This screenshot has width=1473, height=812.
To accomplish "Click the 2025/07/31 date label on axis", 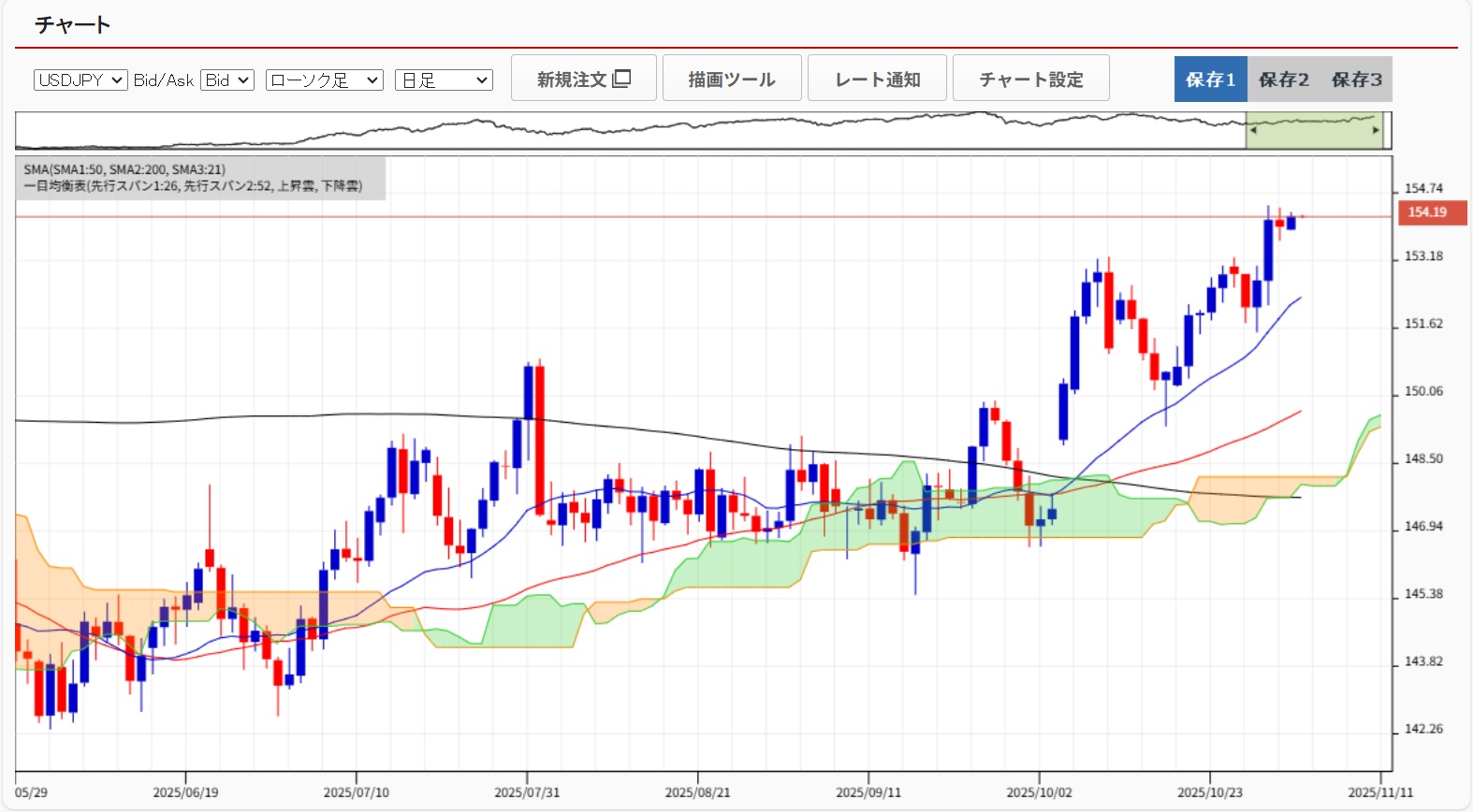I will click(x=527, y=792).
